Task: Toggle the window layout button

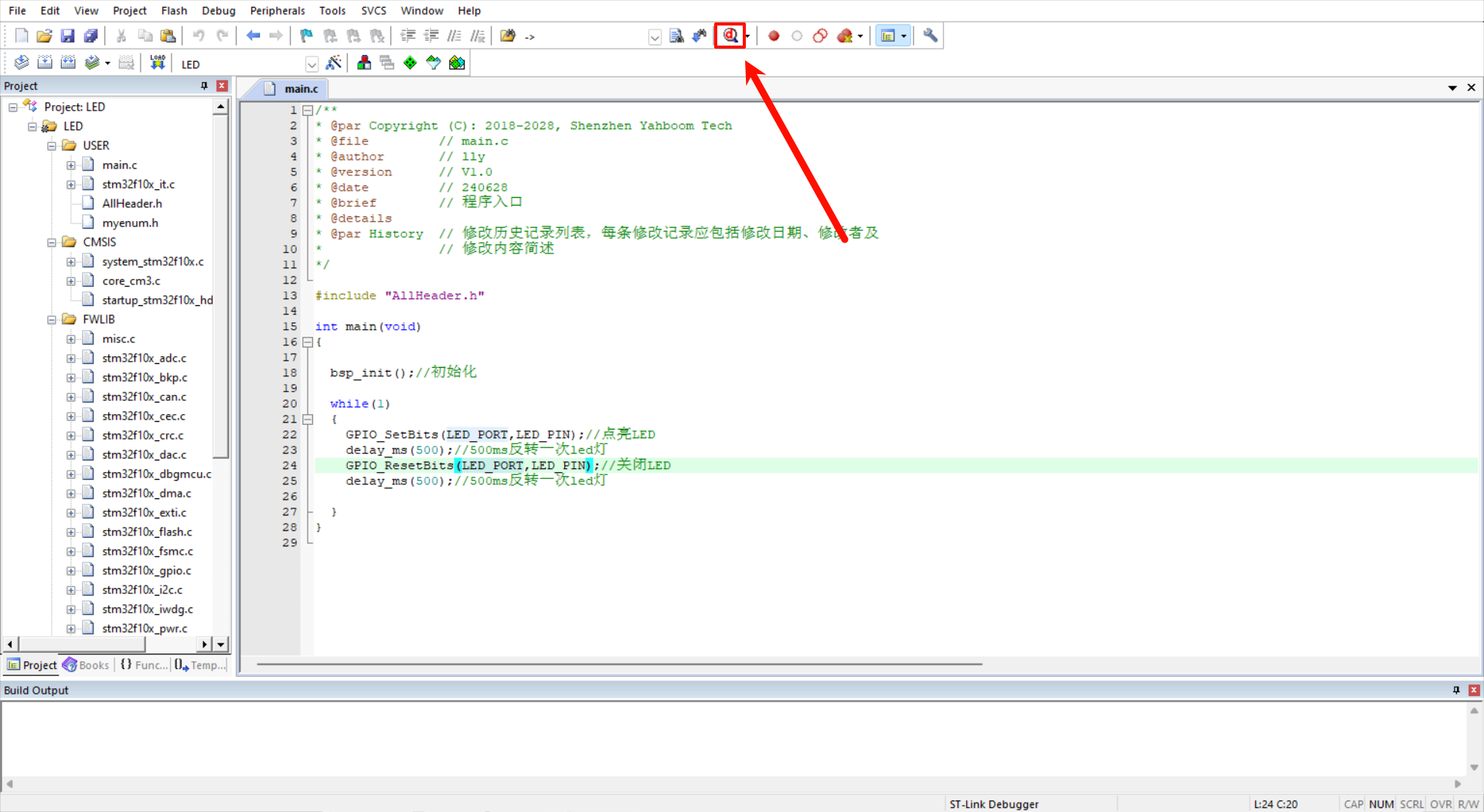Action: 888,36
